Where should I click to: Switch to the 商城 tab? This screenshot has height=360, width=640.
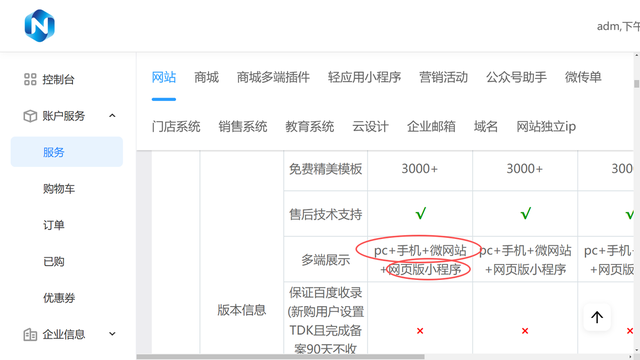207,77
